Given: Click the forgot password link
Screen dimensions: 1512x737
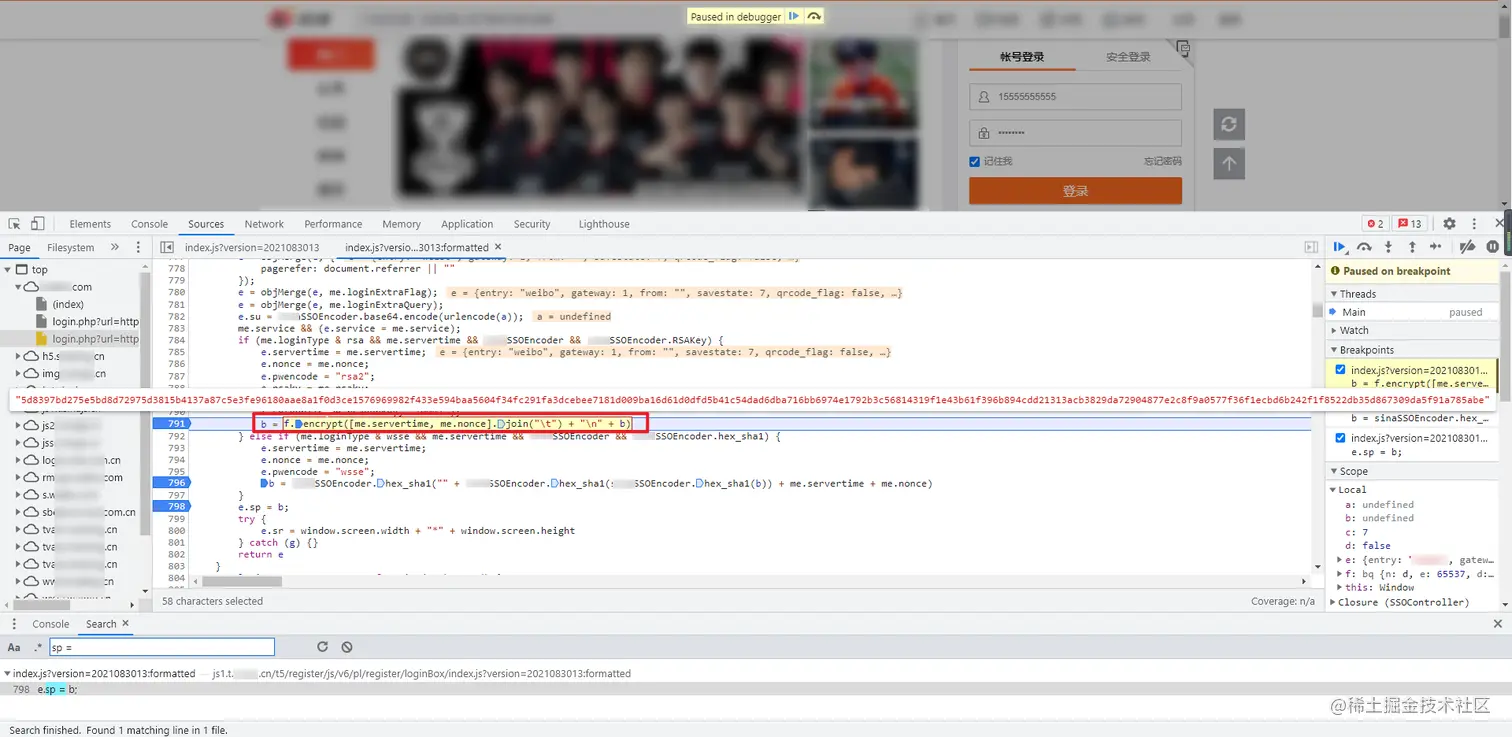Looking at the screenshot, I should pyautogui.click(x=1163, y=161).
